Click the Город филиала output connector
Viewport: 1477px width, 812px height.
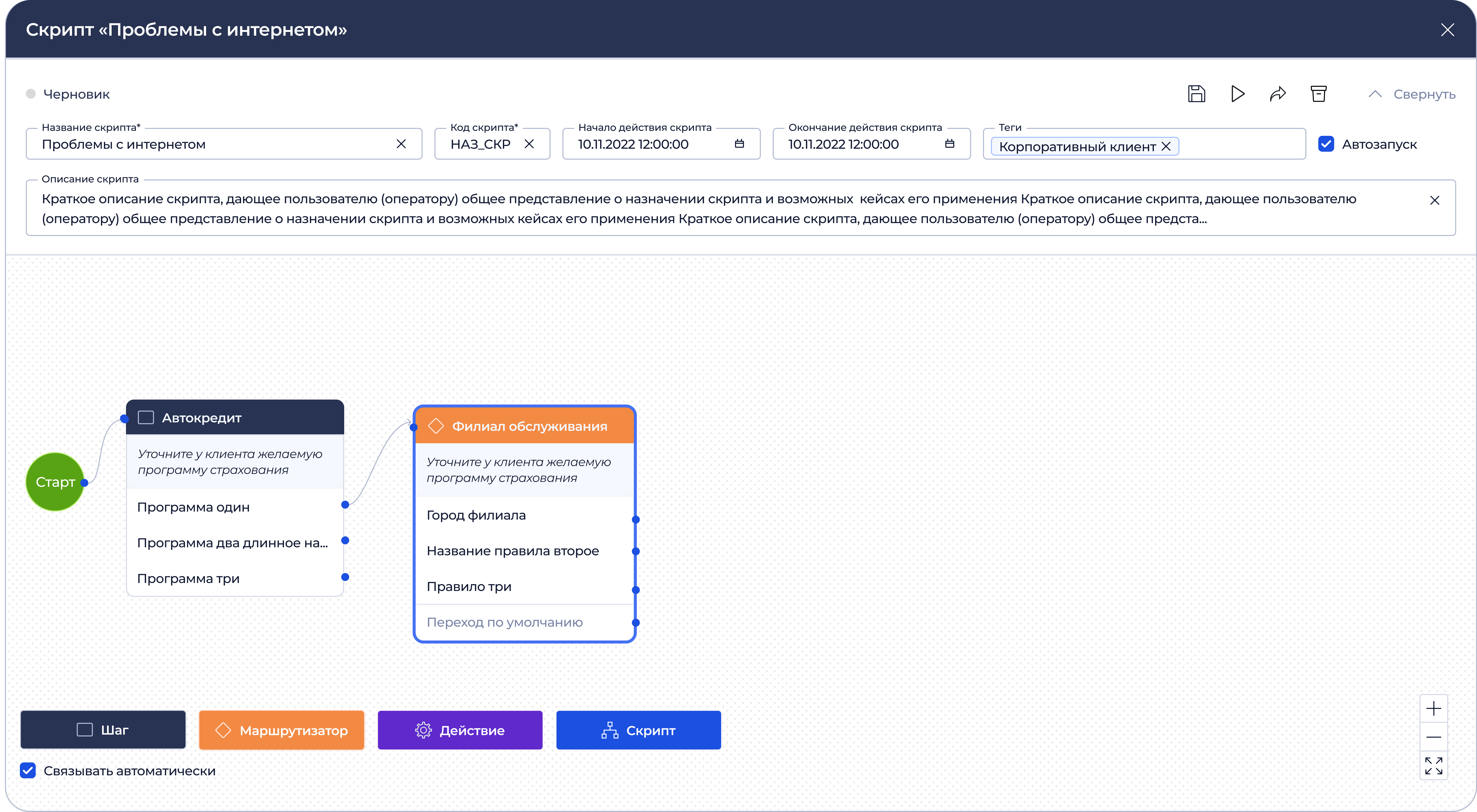click(635, 520)
